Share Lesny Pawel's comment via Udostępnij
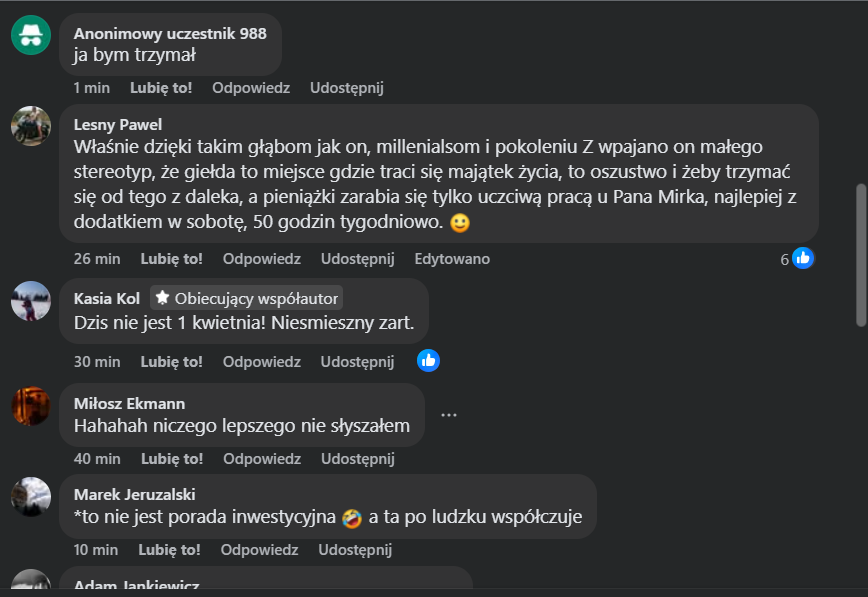Viewport: 868px width, 597px height. click(x=357, y=259)
